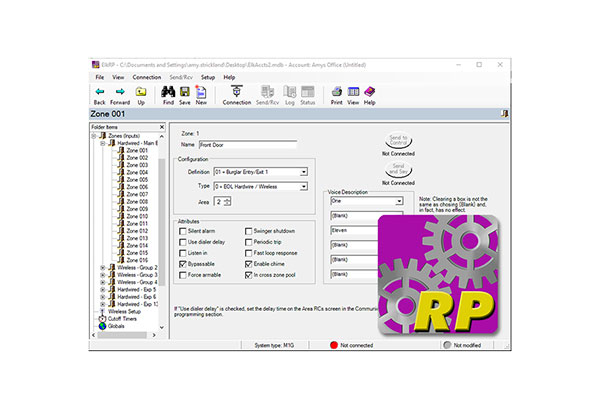
Task: Click the Back arrow toolbar icon
Action: (x=99, y=92)
